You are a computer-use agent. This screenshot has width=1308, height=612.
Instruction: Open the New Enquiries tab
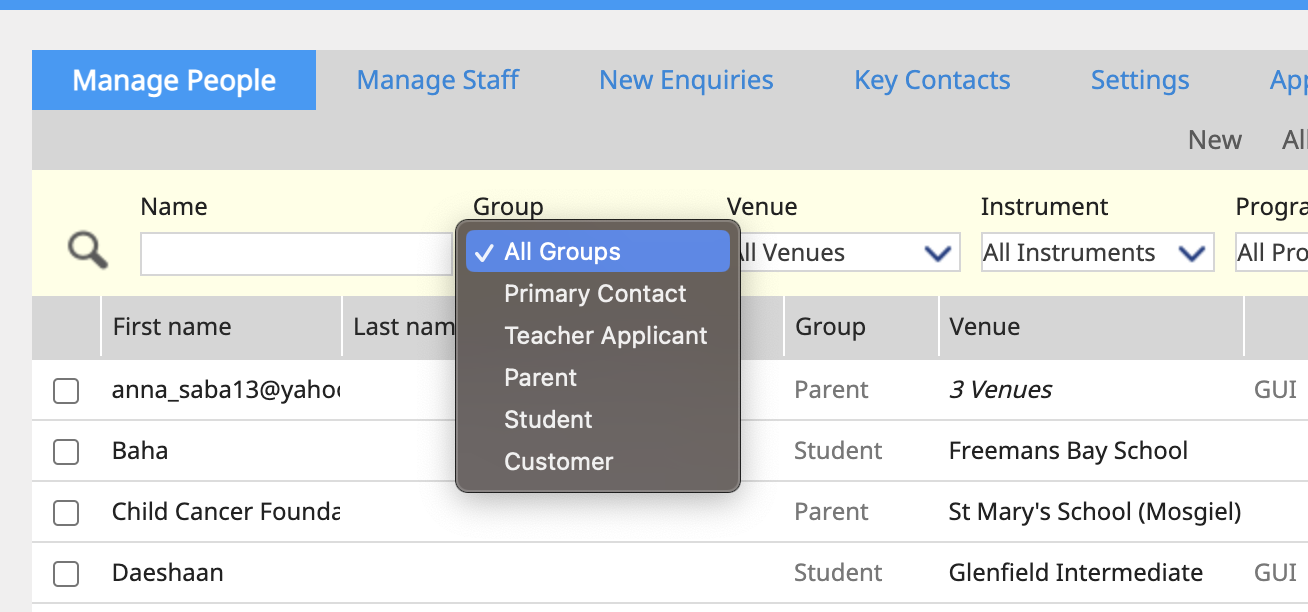(x=686, y=80)
